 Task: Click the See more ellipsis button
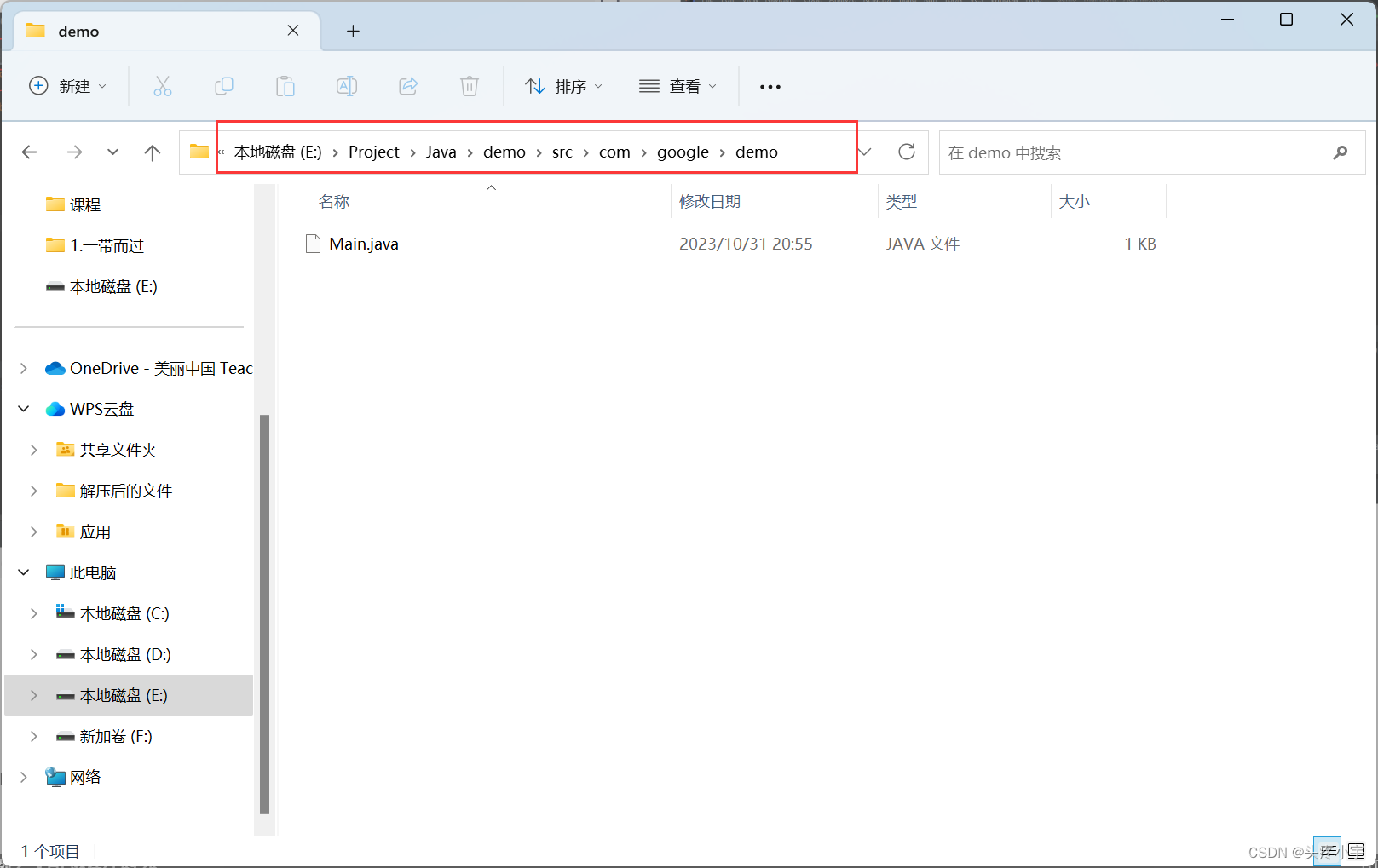pyautogui.click(x=770, y=86)
